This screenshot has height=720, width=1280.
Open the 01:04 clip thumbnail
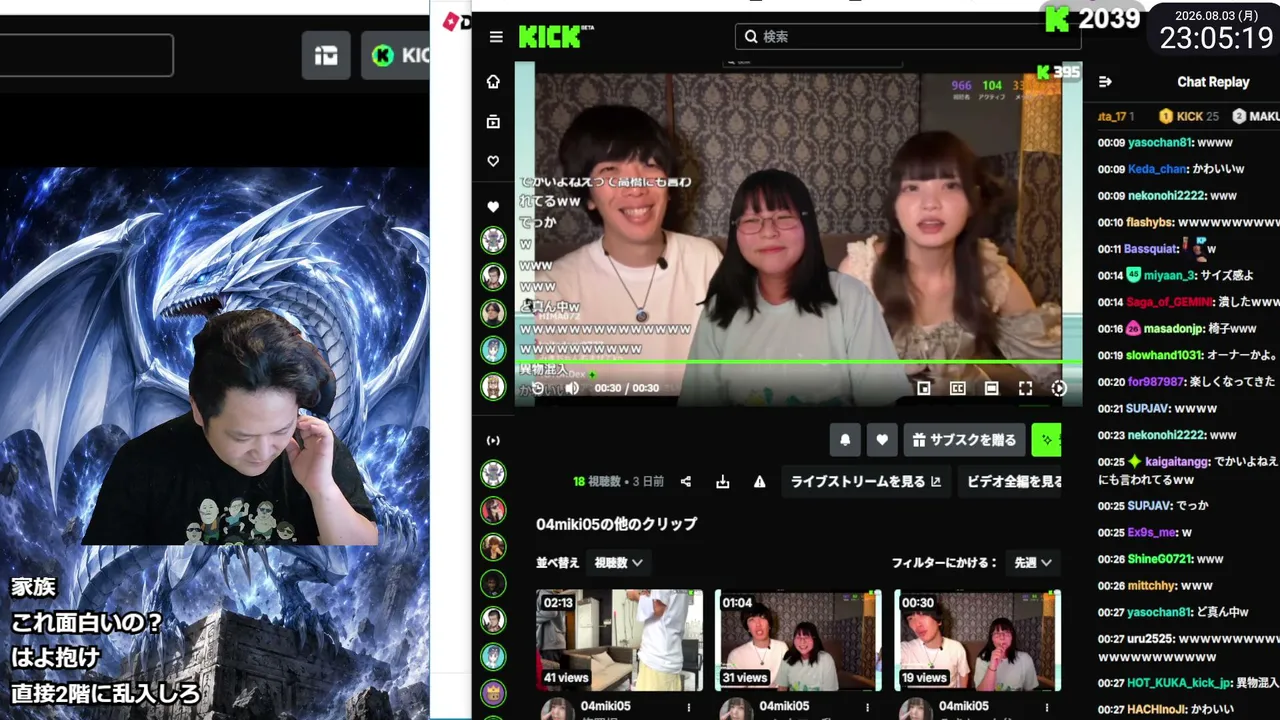coord(798,640)
